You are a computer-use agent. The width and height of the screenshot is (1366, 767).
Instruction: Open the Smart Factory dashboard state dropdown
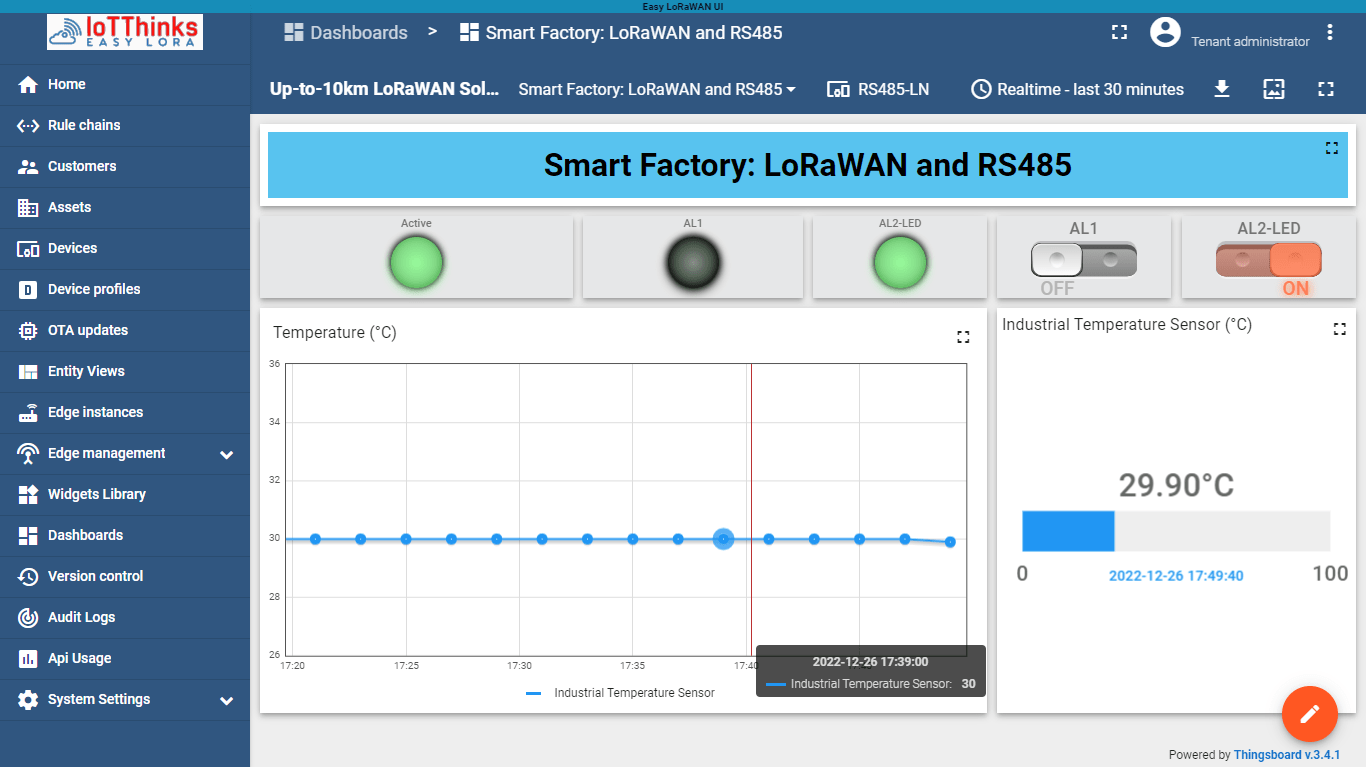pyautogui.click(x=657, y=89)
